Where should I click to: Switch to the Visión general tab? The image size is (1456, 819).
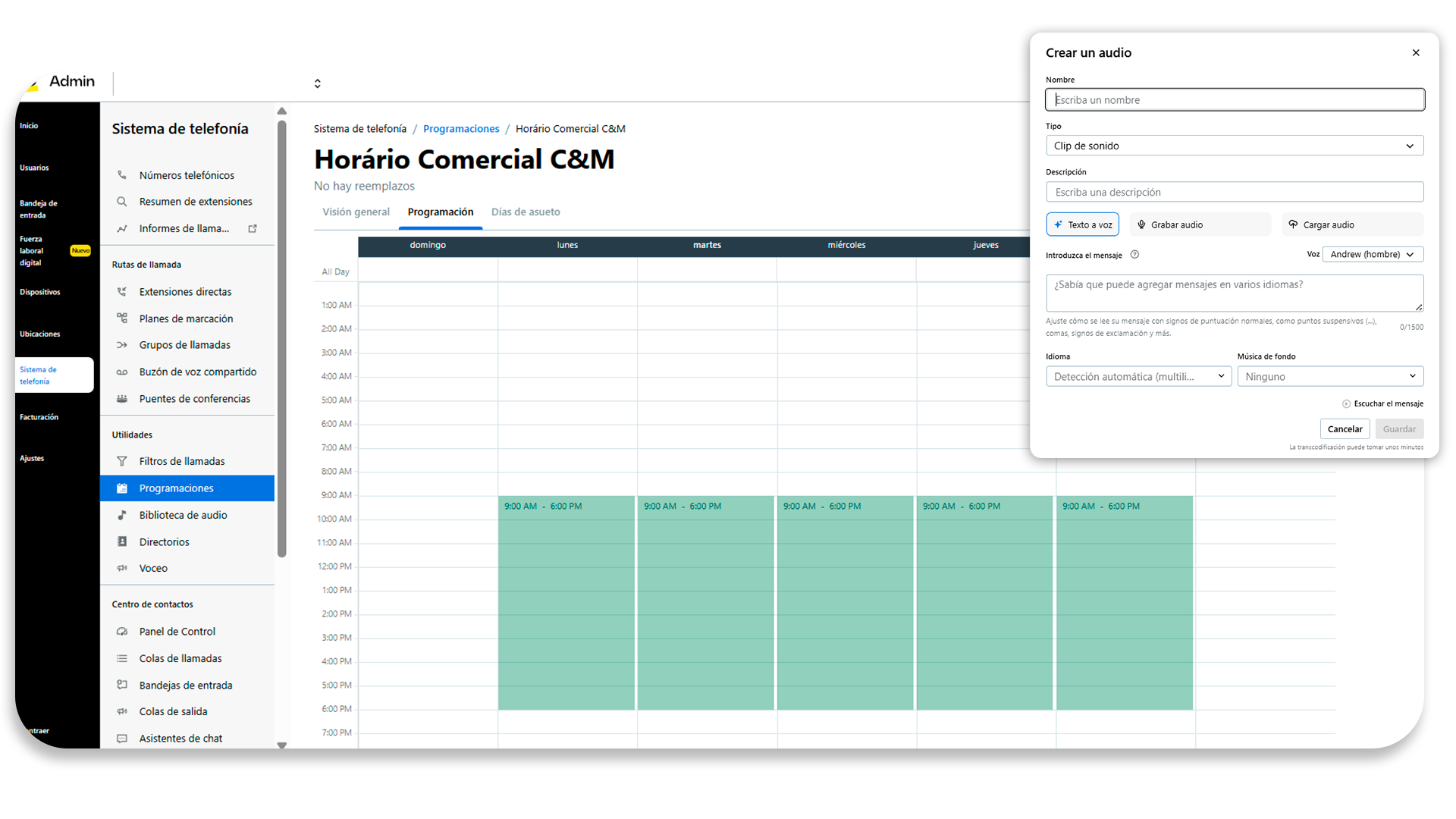pyautogui.click(x=356, y=212)
